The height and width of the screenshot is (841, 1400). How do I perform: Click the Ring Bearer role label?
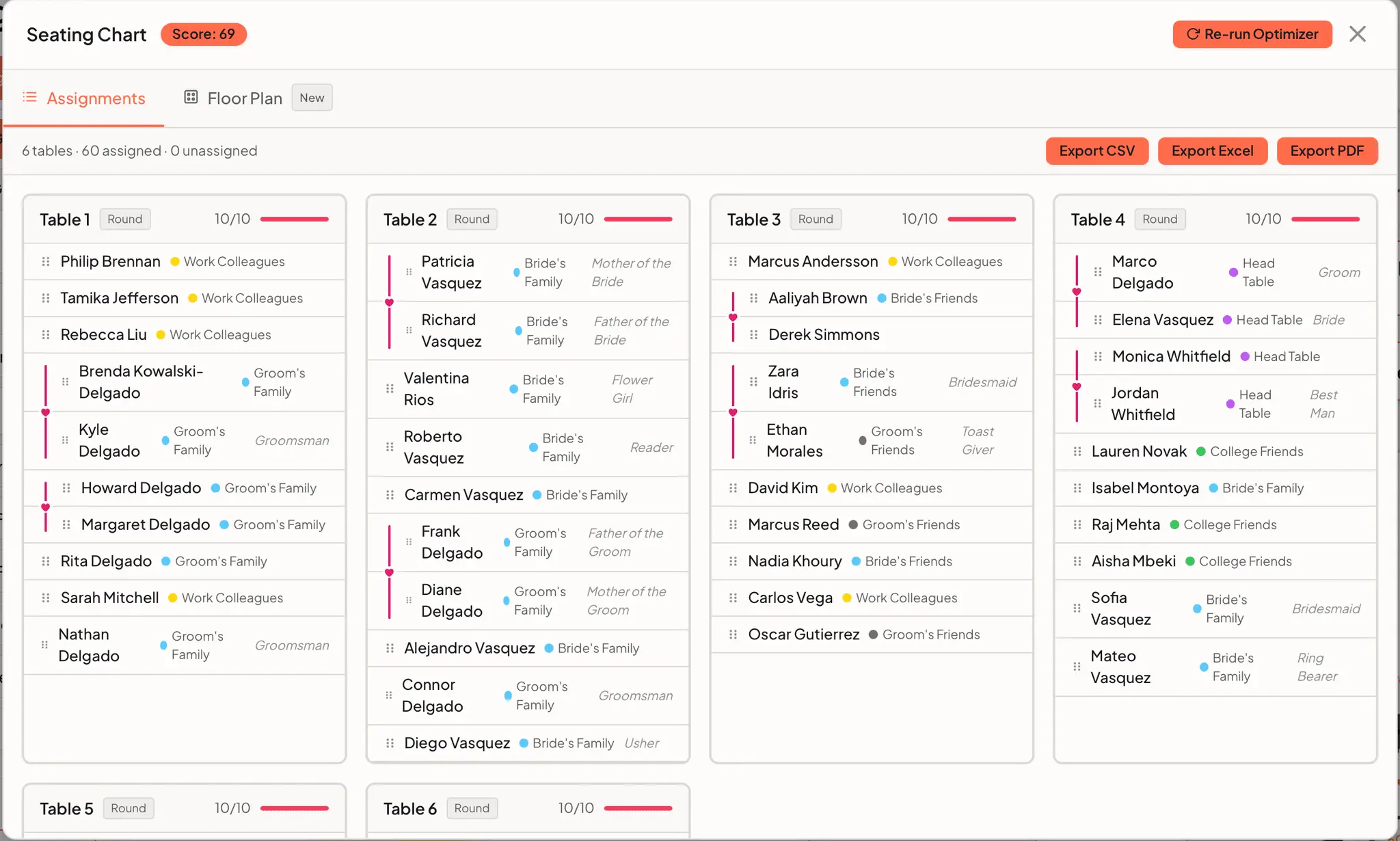point(1317,667)
